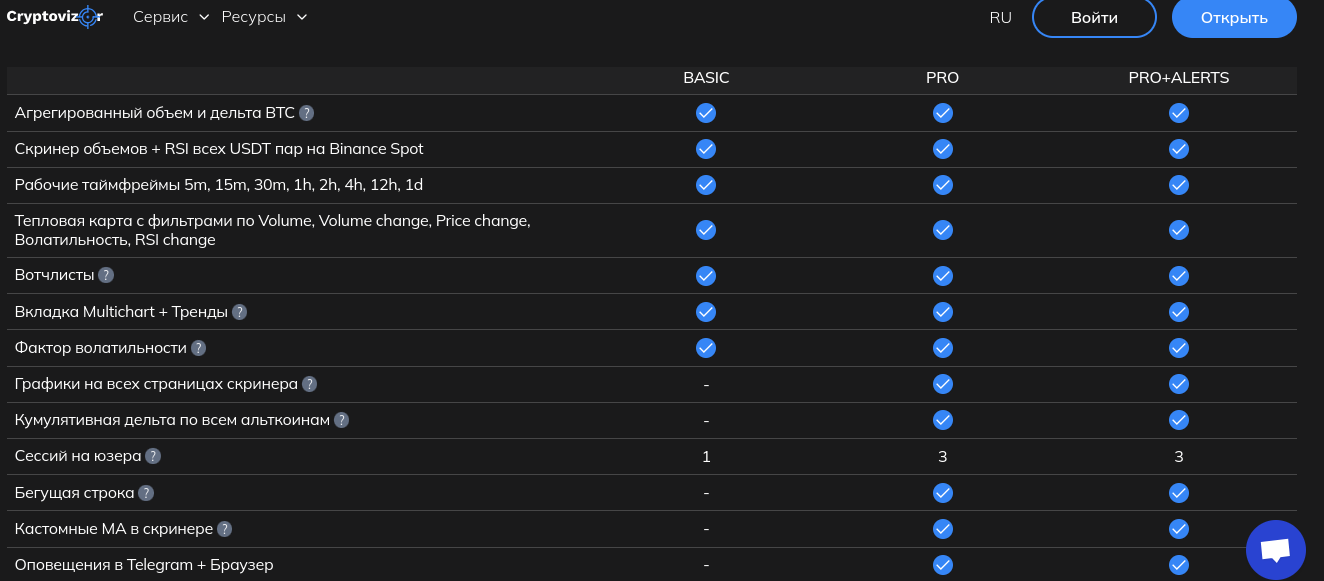Click PRO checkmark for Бегущая строка row
Image resolution: width=1324 pixels, height=581 pixels.
click(942, 493)
